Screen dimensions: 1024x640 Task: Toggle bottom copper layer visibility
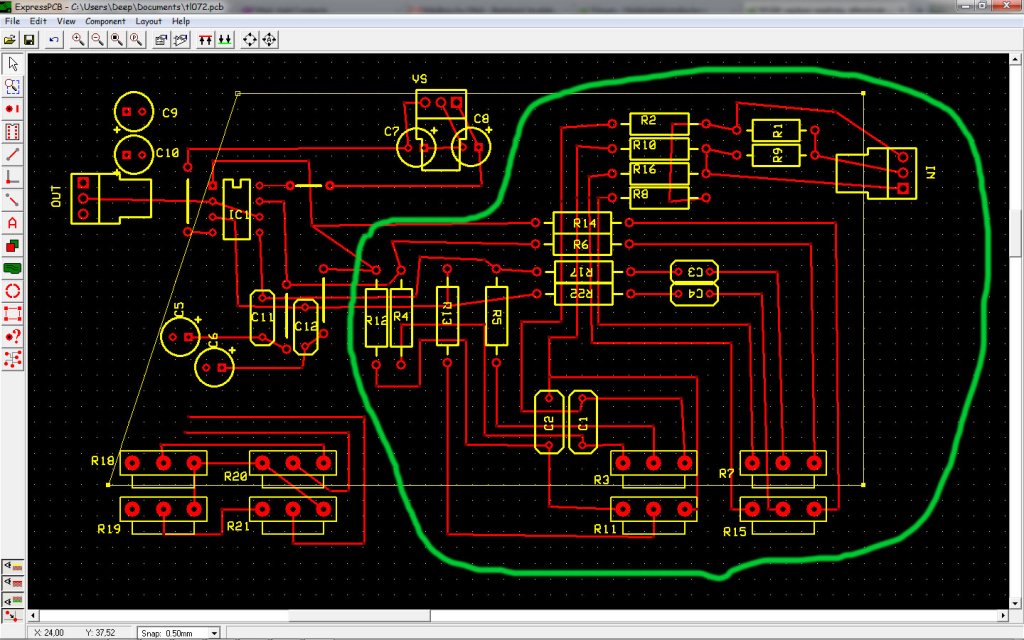pos(12,598)
